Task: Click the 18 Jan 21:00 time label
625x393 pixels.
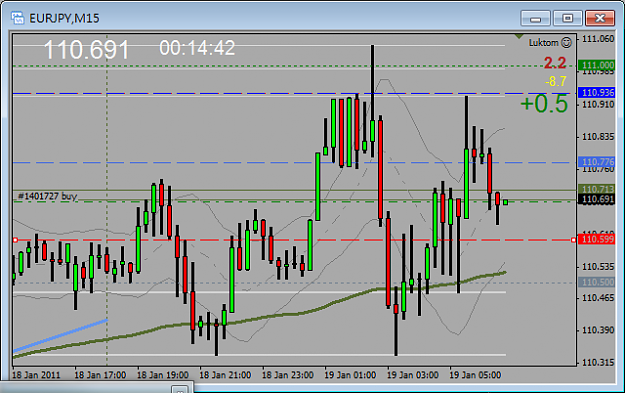Action: click(225, 375)
